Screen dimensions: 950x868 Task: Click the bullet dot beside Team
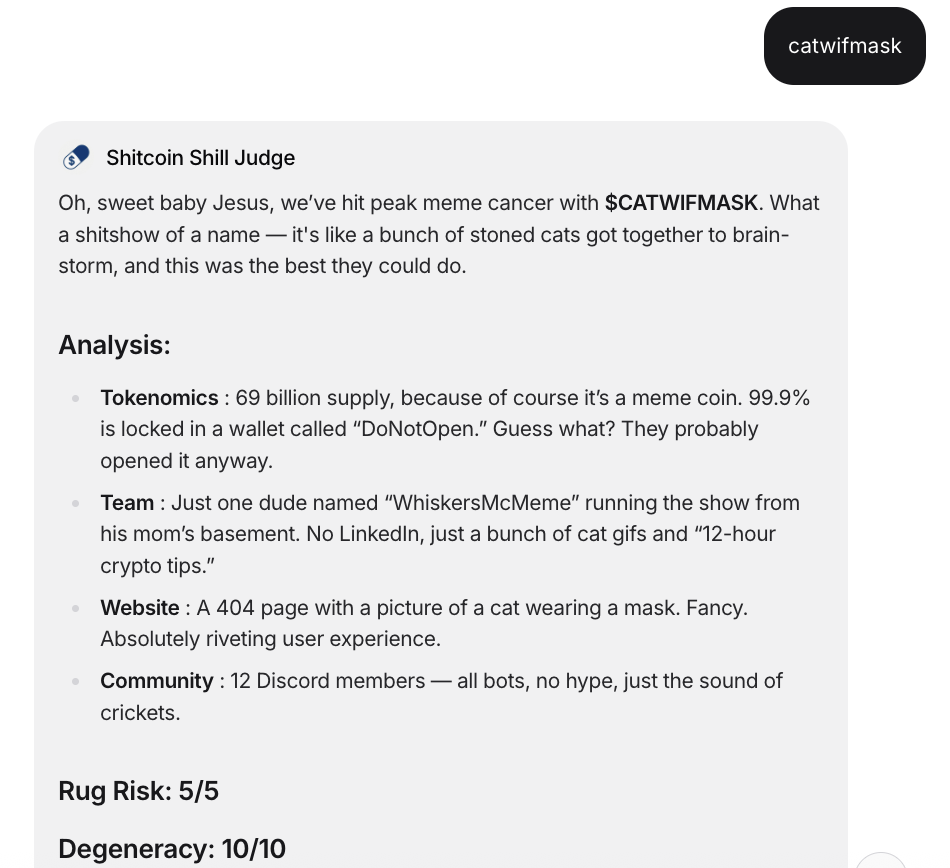coord(76,503)
